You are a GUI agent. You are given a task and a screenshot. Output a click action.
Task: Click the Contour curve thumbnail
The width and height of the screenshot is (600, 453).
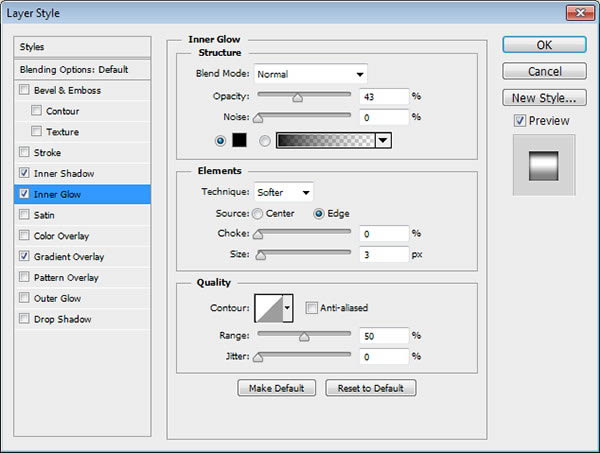tap(269, 308)
